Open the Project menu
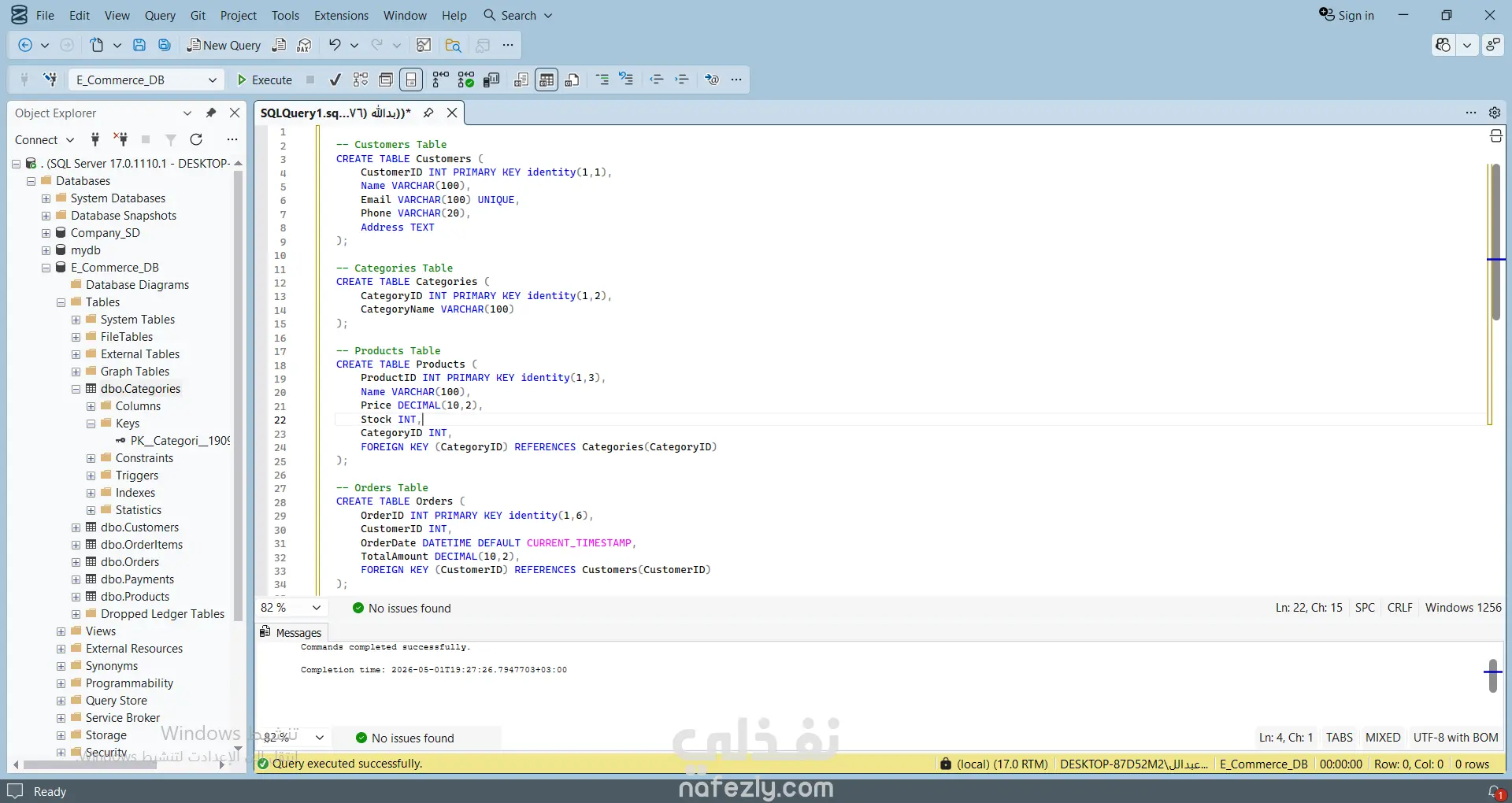 239,15
